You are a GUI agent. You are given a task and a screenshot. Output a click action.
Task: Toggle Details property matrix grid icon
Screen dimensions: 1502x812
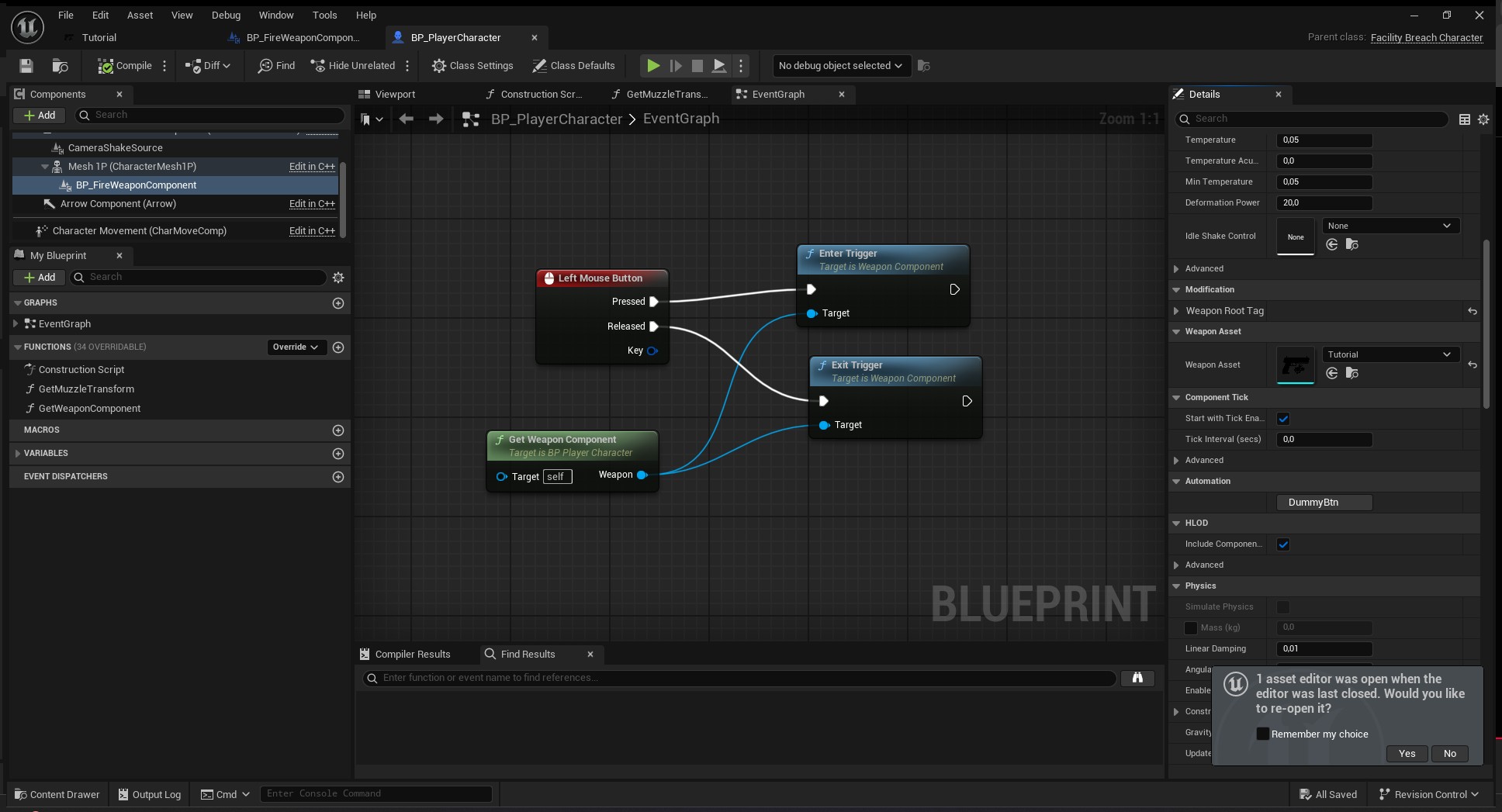(x=1465, y=119)
